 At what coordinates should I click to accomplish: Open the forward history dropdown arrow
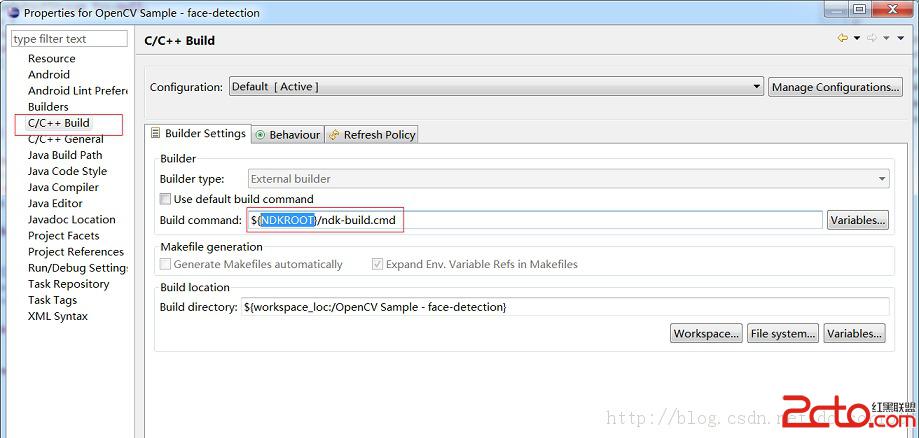click(886, 39)
